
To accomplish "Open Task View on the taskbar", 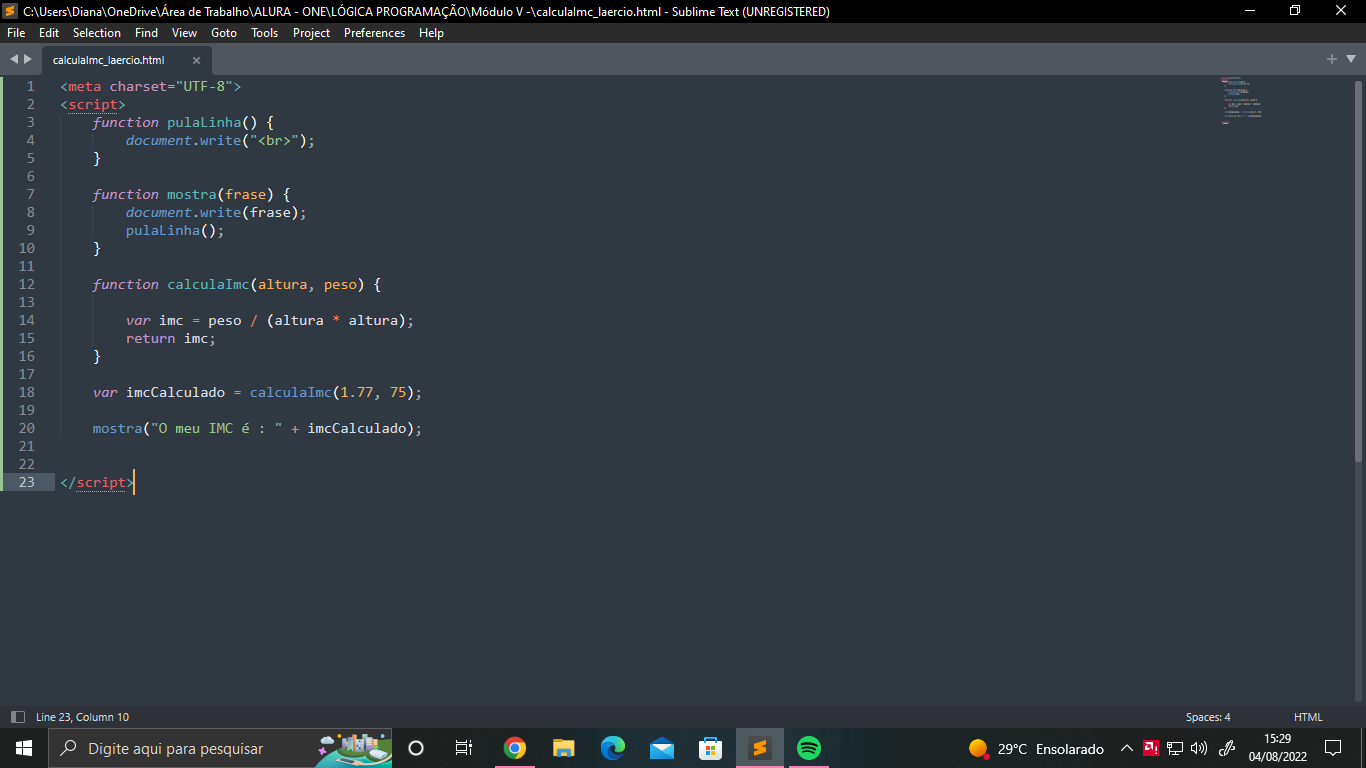I will pos(464,748).
